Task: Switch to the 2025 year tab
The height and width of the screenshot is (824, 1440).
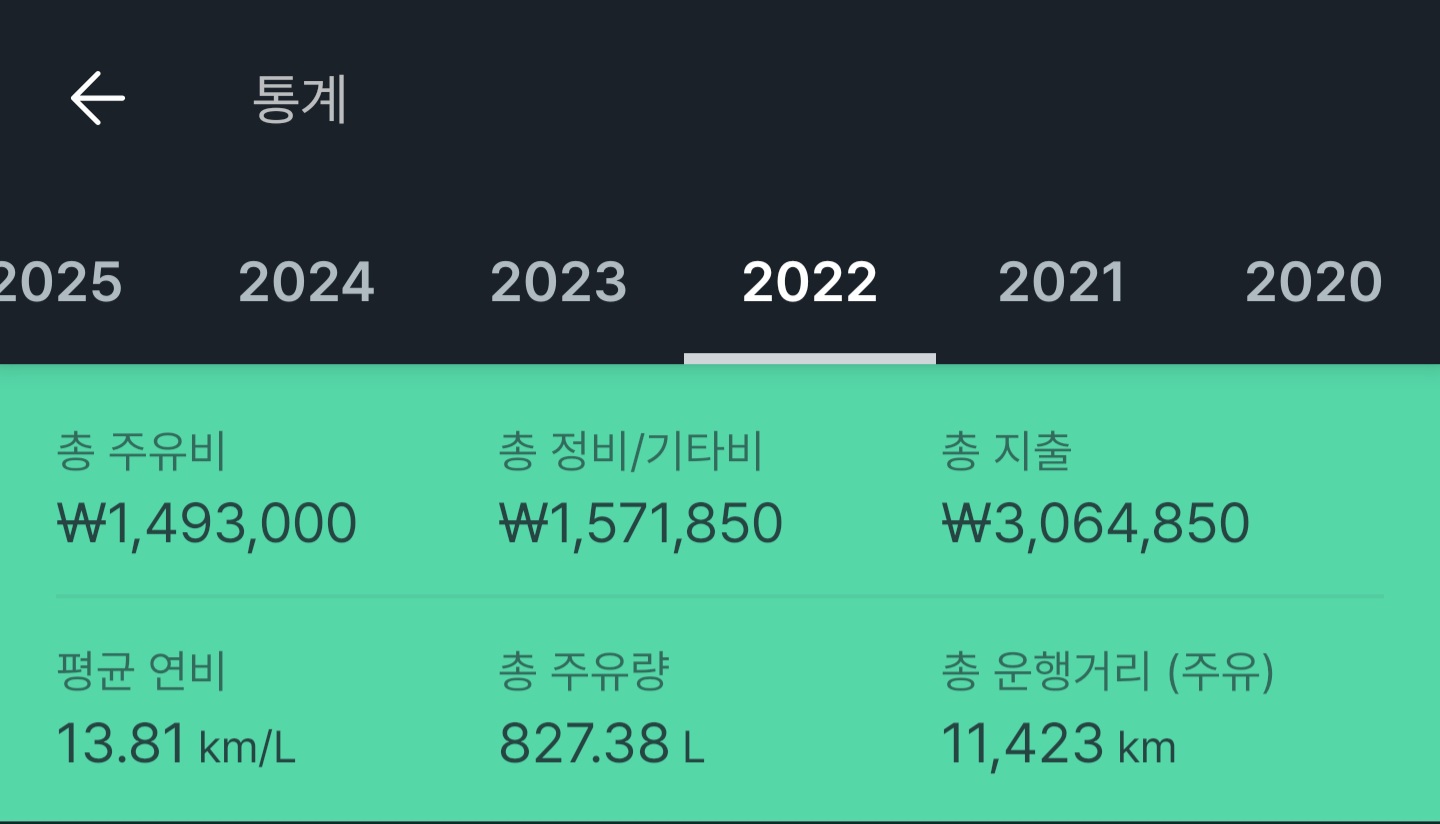Action: coord(60,282)
